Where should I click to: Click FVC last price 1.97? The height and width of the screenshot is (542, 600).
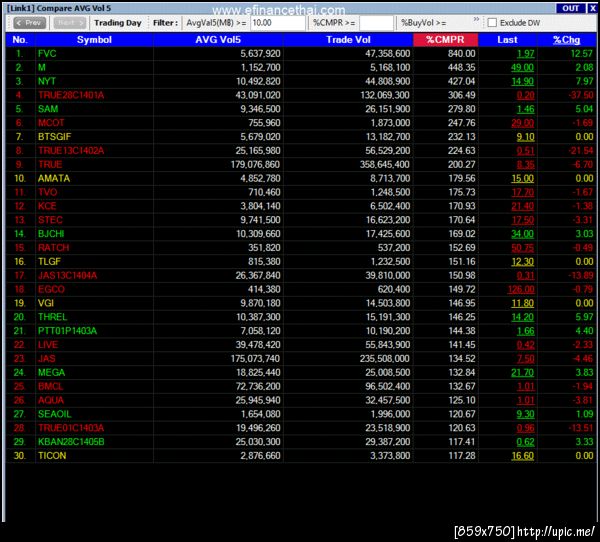pos(525,54)
